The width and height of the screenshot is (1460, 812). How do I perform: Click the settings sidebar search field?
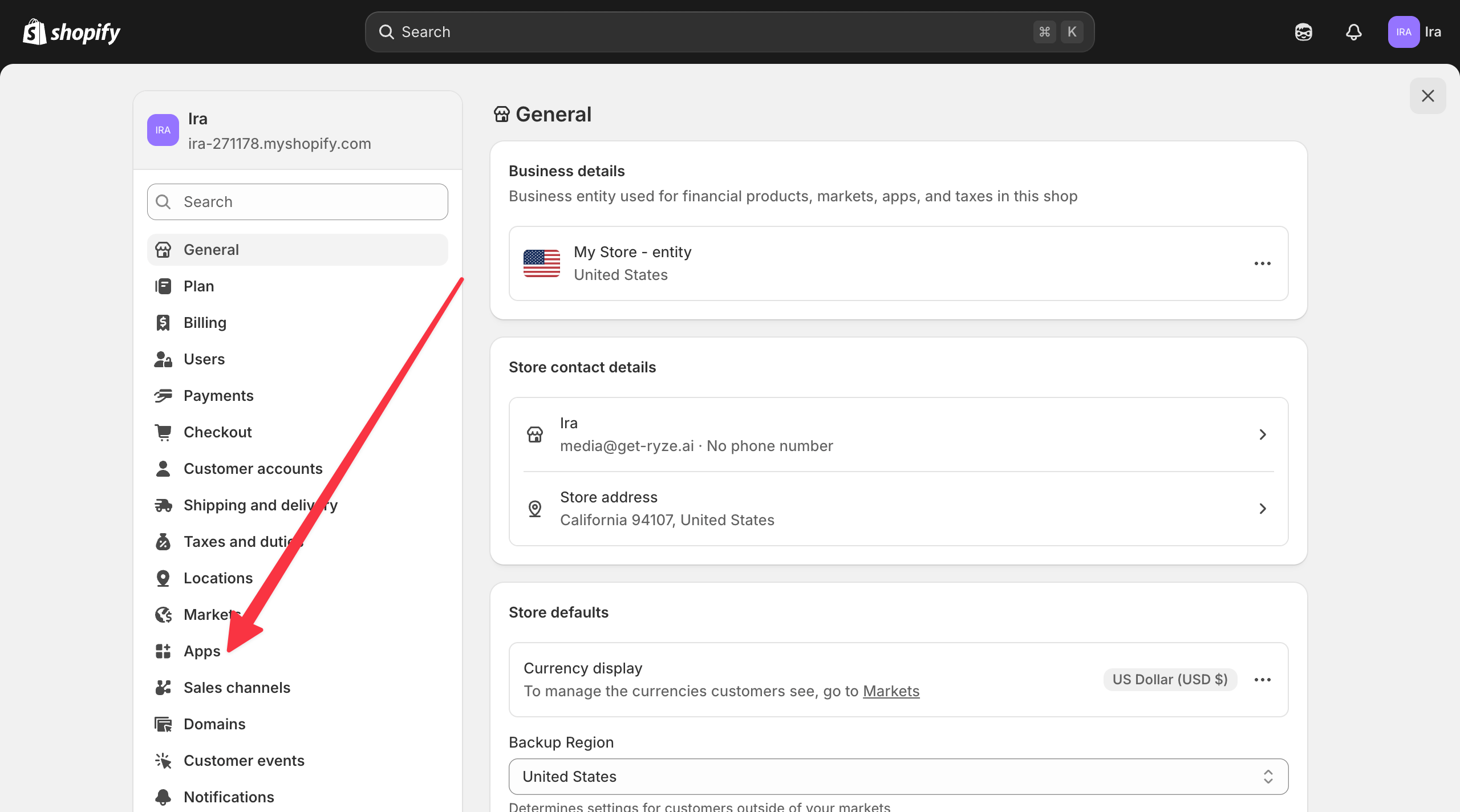pyautogui.click(x=298, y=202)
